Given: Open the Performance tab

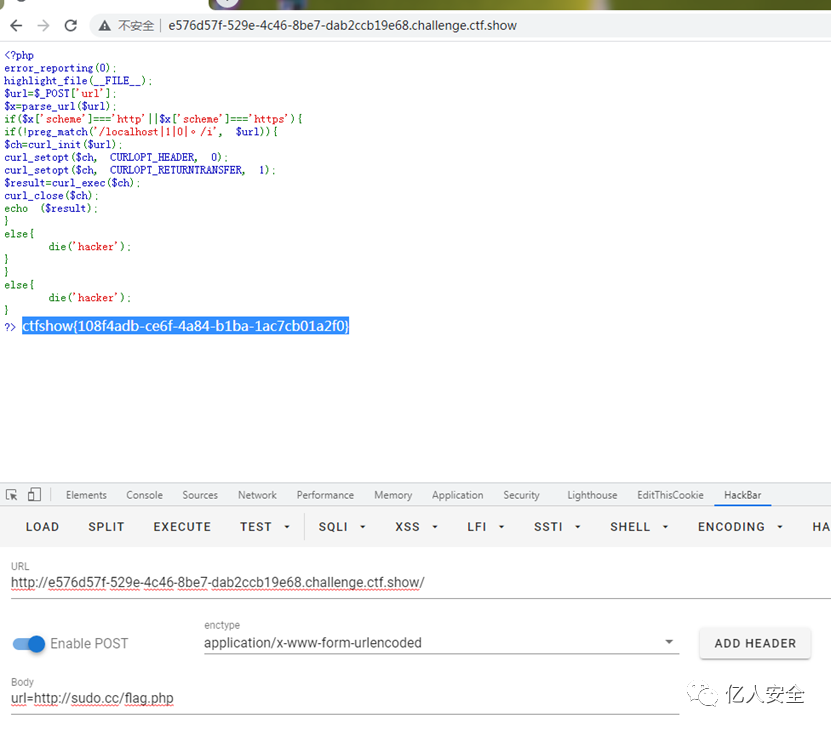Looking at the screenshot, I should (x=325, y=495).
